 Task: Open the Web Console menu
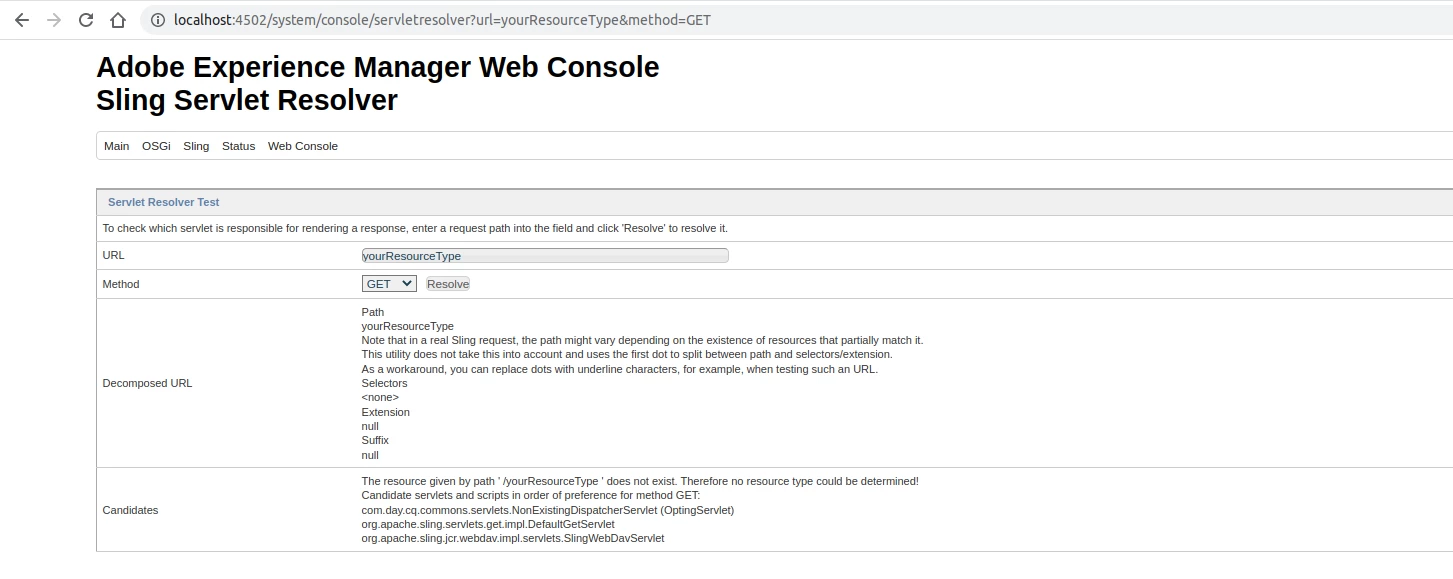pyautogui.click(x=303, y=146)
